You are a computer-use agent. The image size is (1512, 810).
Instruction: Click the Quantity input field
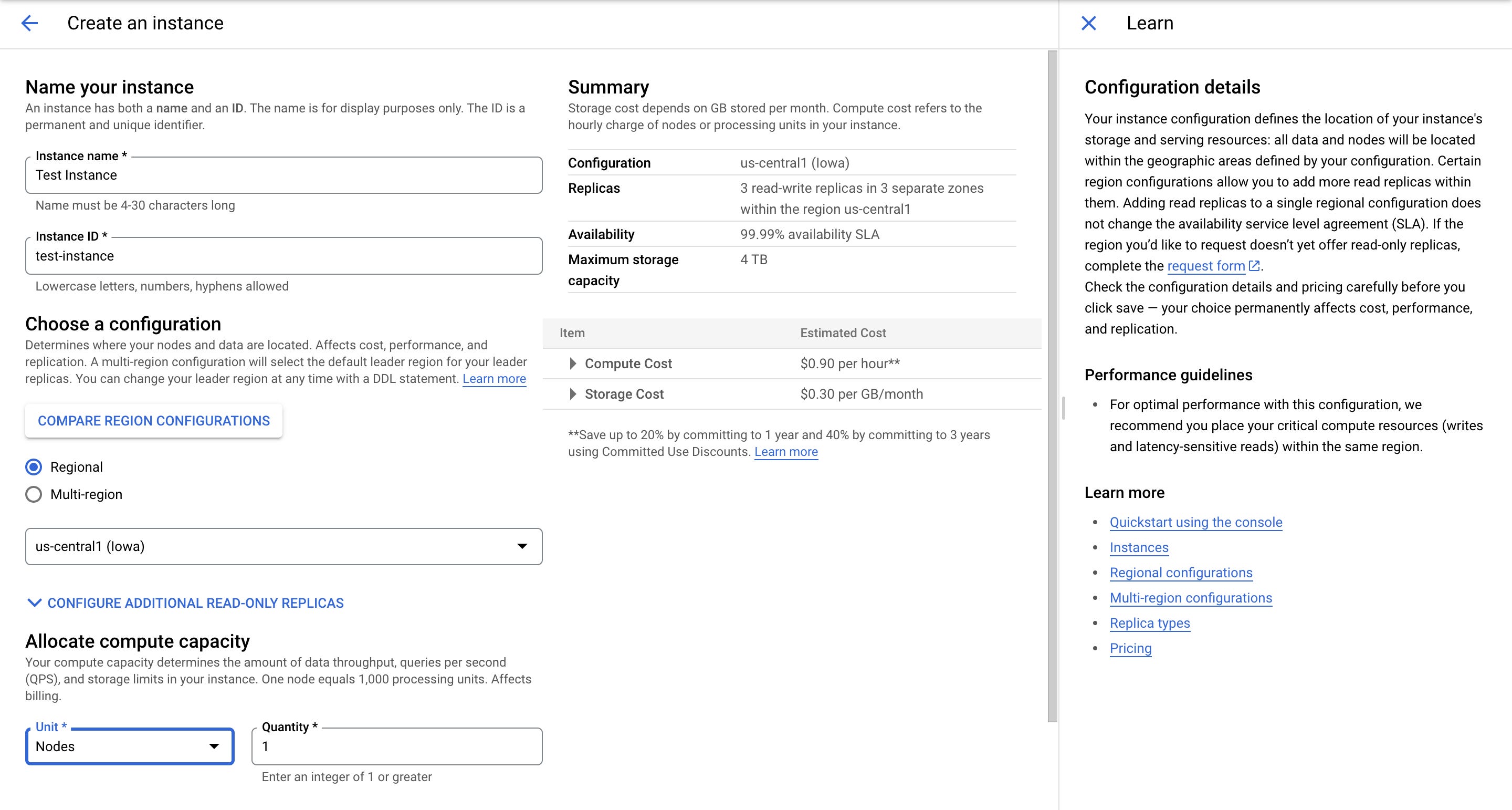(x=397, y=746)
